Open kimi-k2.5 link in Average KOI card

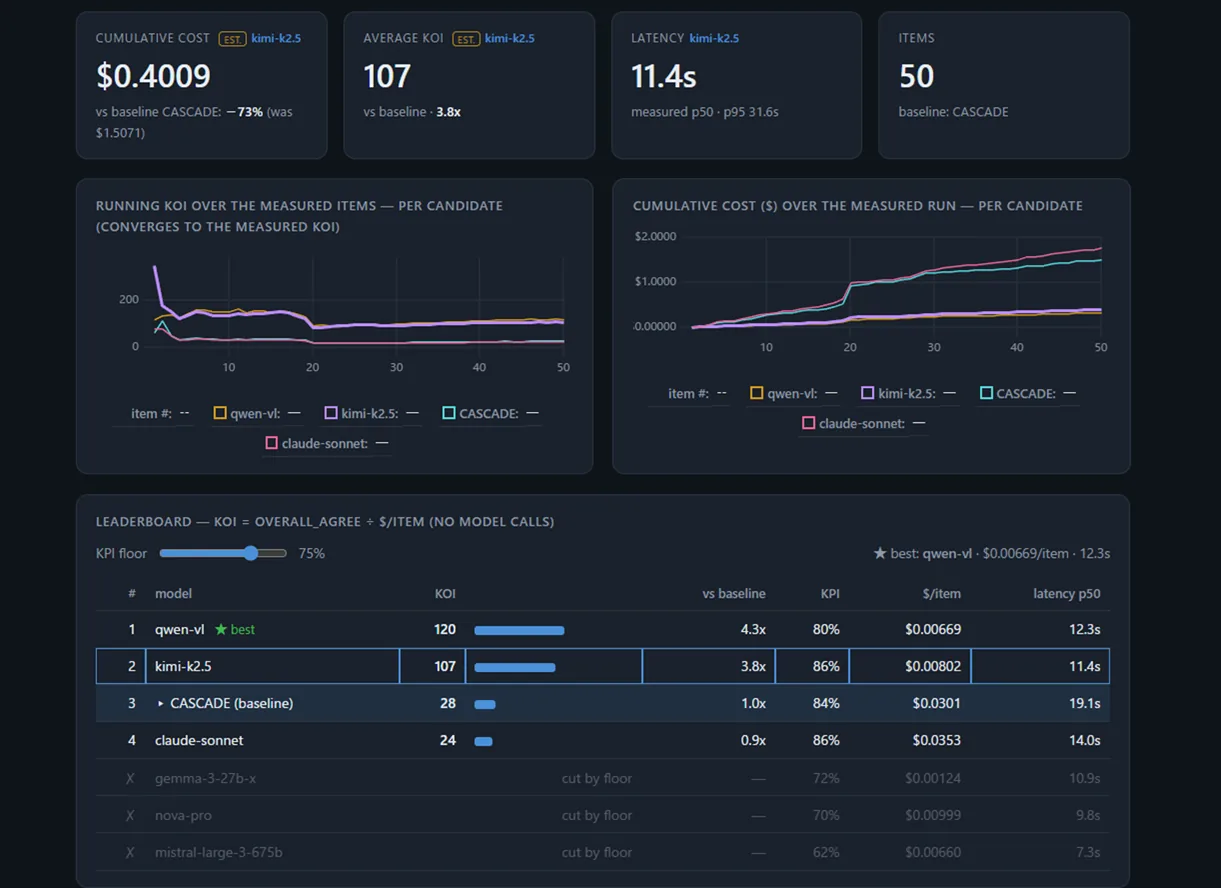509,38
